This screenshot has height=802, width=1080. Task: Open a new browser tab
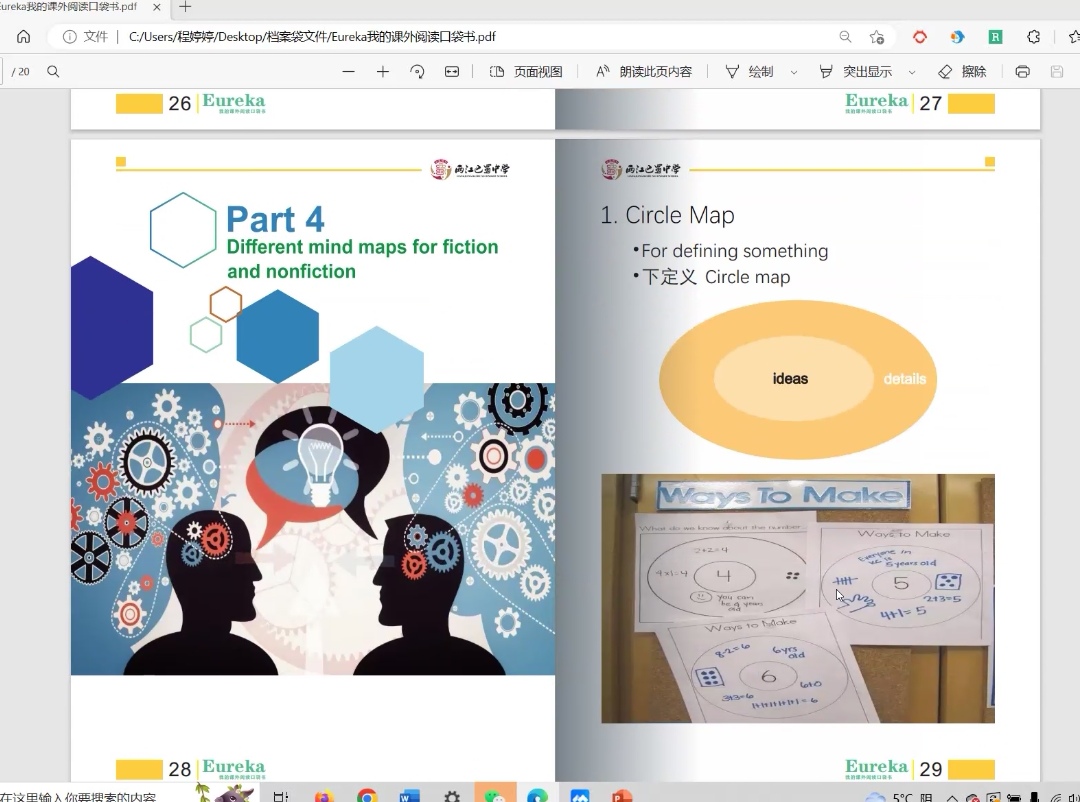[x=185, y=7]
